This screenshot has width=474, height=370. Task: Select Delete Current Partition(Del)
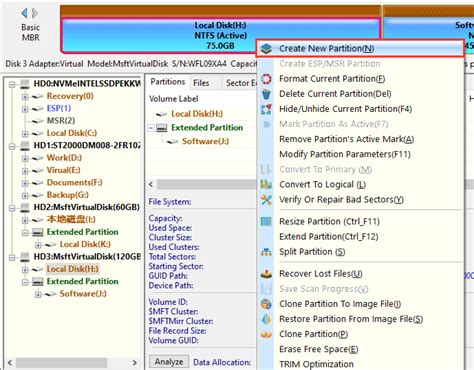tap(335, 94)
